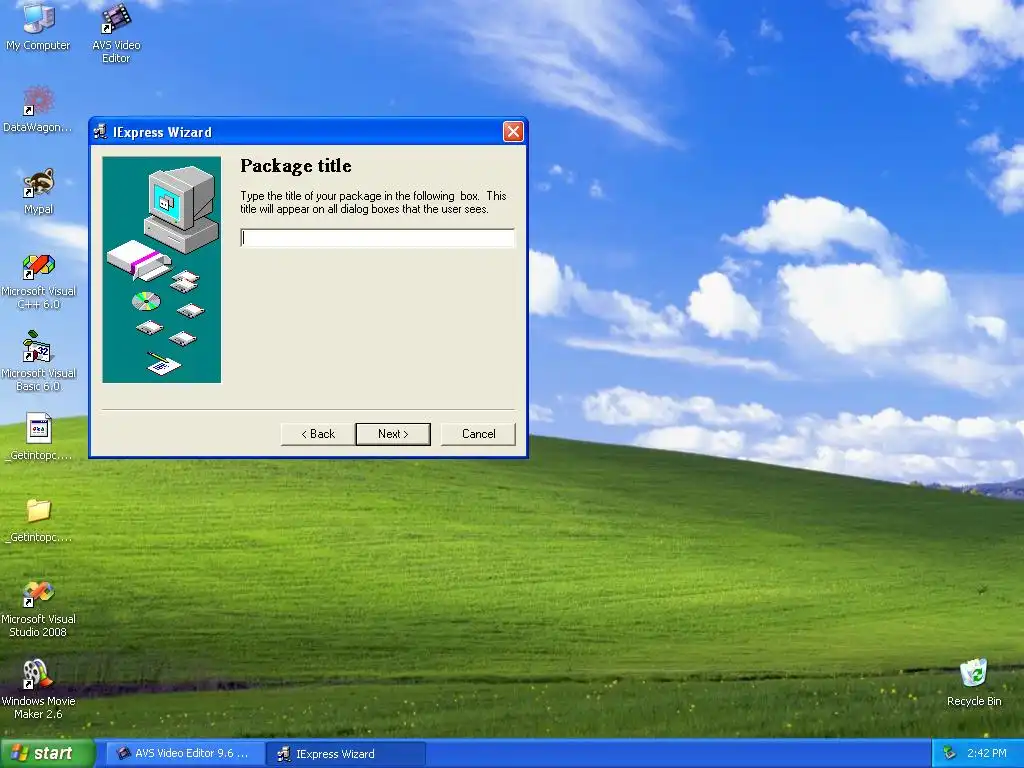Go to previous step with Back button
This screenshot has height=768, width=1024.
tap(318, 434)
